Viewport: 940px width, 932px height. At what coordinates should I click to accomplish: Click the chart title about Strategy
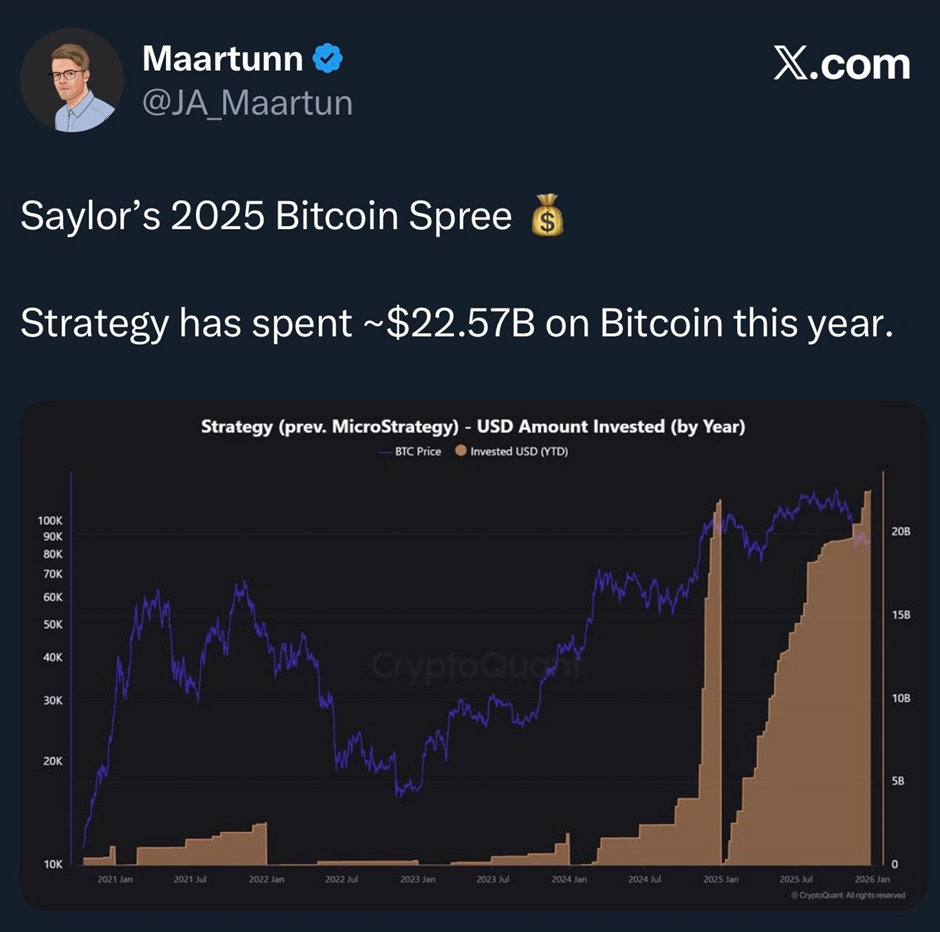click(472, 427)
